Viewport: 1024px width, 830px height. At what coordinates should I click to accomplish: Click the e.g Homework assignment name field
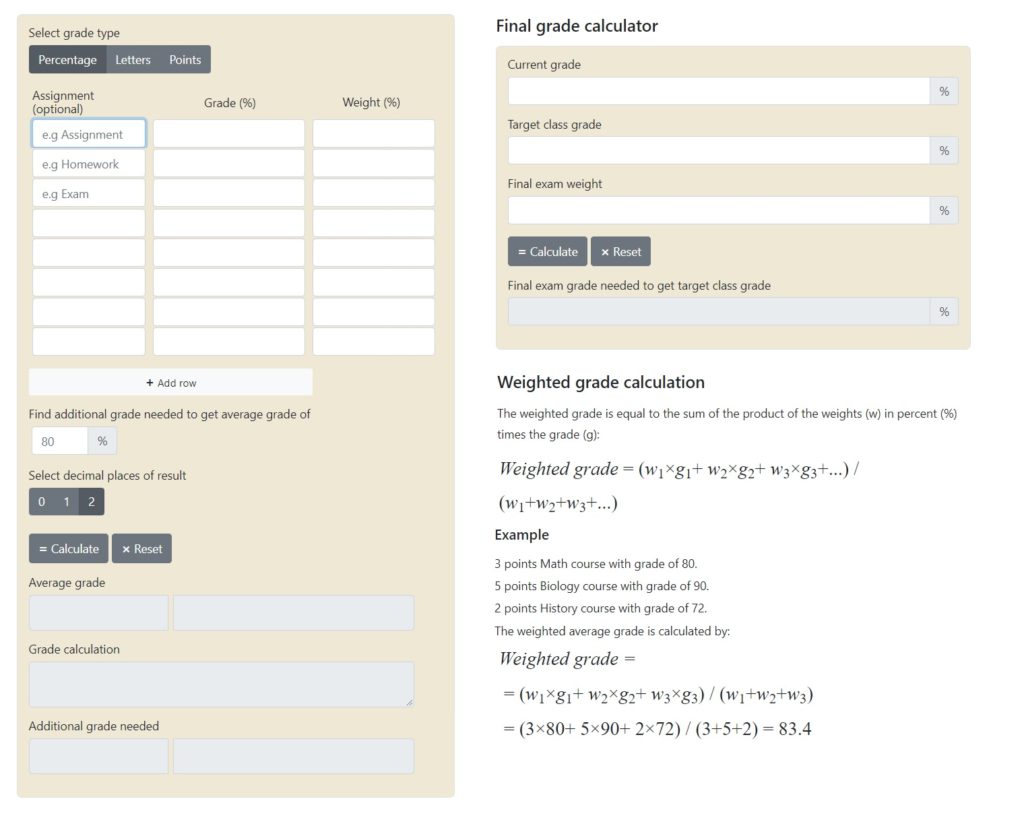click(88, 163)
